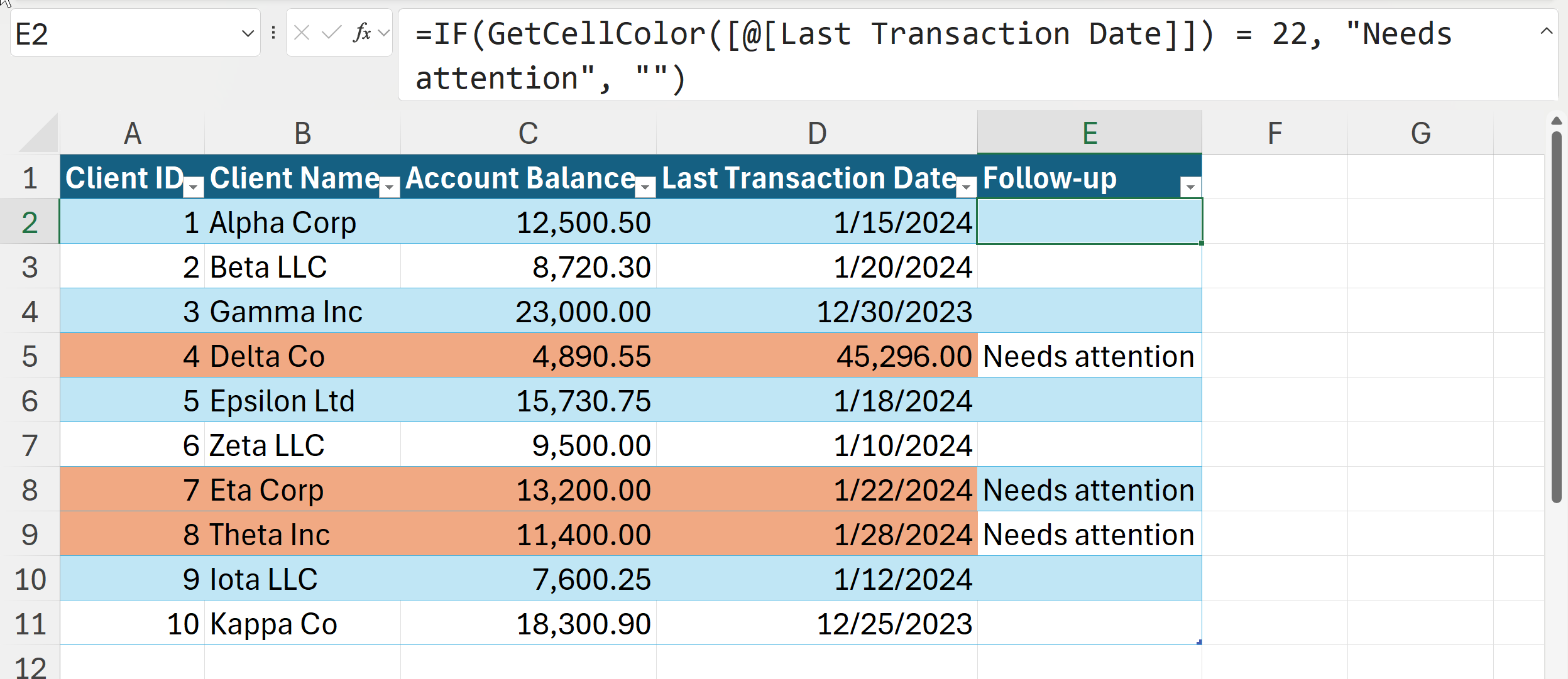Select column E header
1568x679 pixels.
pyautogui.click(x=1089, y=133)
